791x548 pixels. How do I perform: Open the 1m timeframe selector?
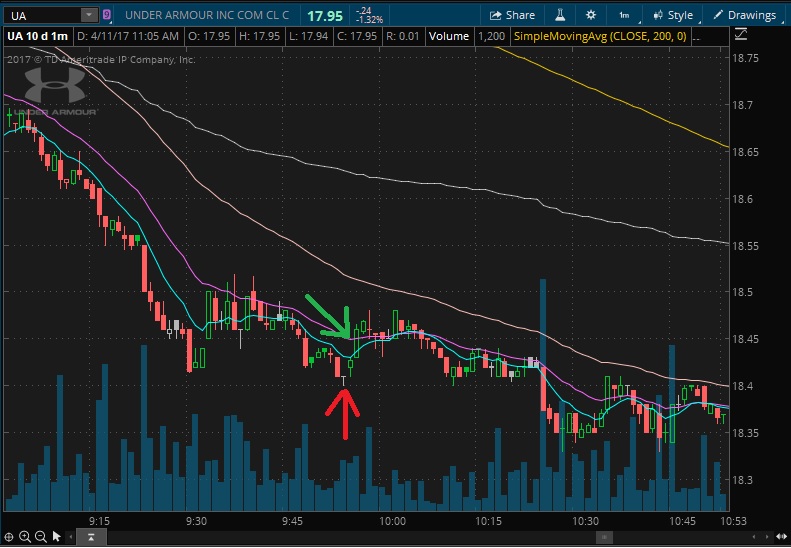[x=625, y=15]
